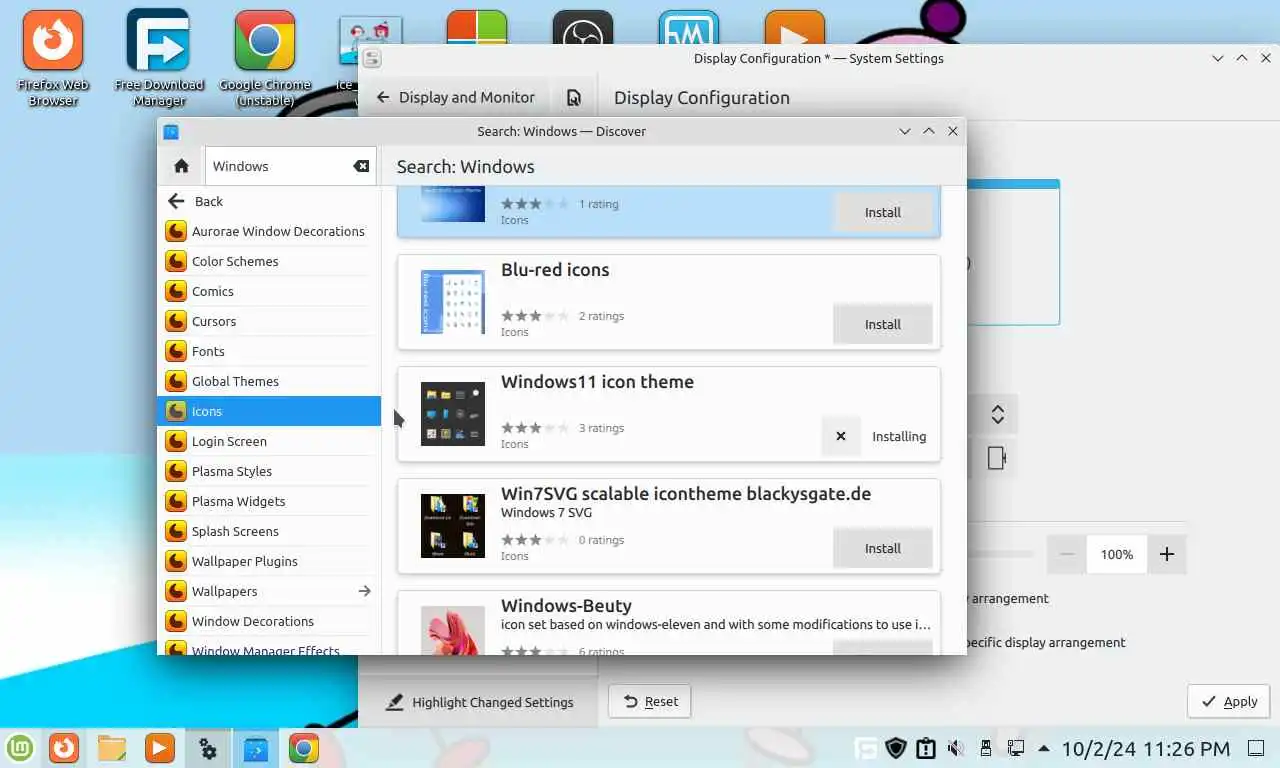The width and height of the screenshot is (1280, 768).
Task: Install the Blu-red icons theme
Action: coord(883,324)
